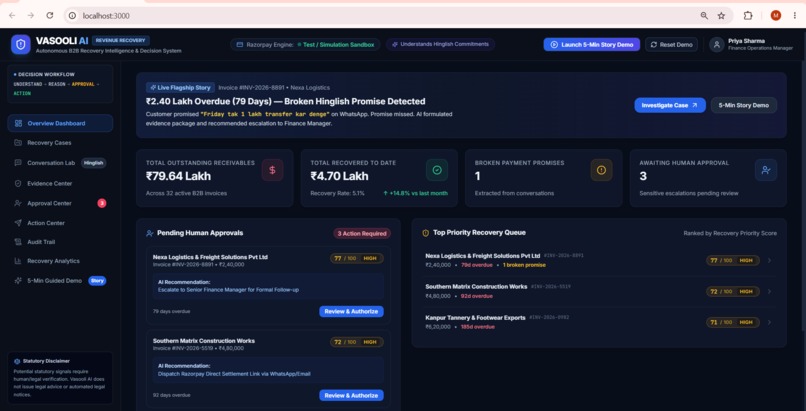Screen dimensions: 806x411
Task: Open Chrome three-dot menu
Action: point(795,15)
